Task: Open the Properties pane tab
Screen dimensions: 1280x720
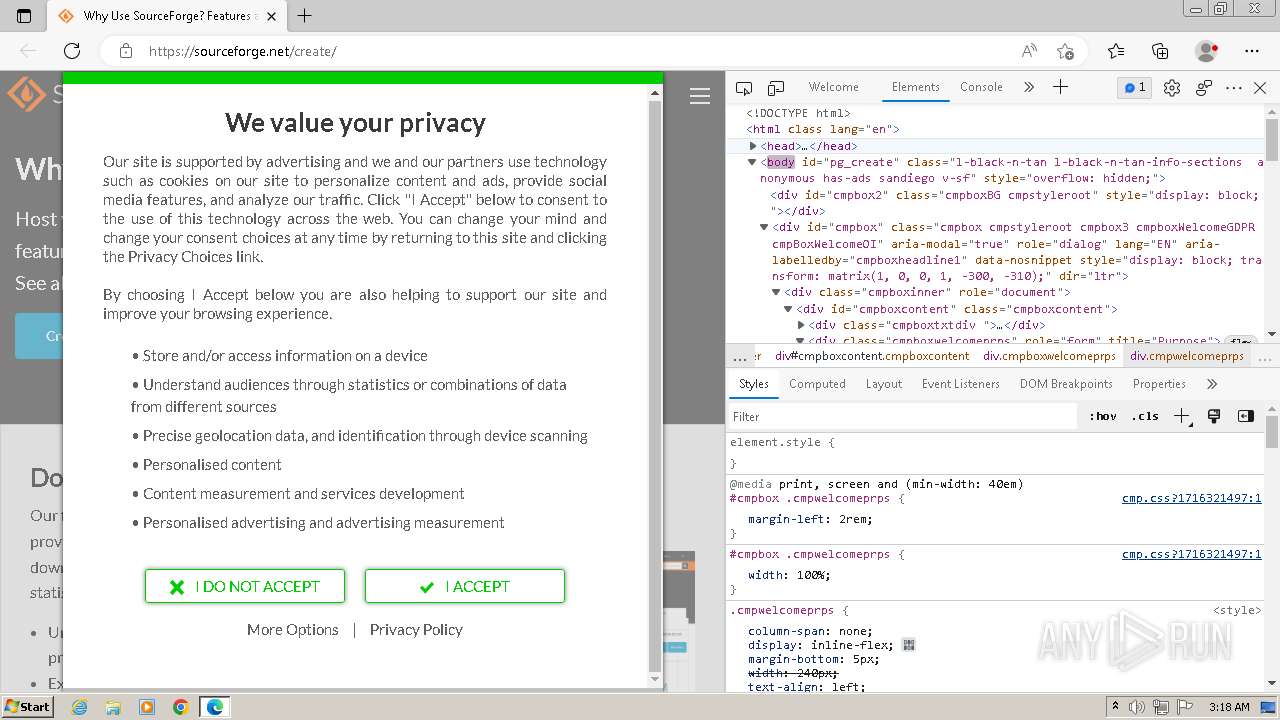Action: 1159,384
